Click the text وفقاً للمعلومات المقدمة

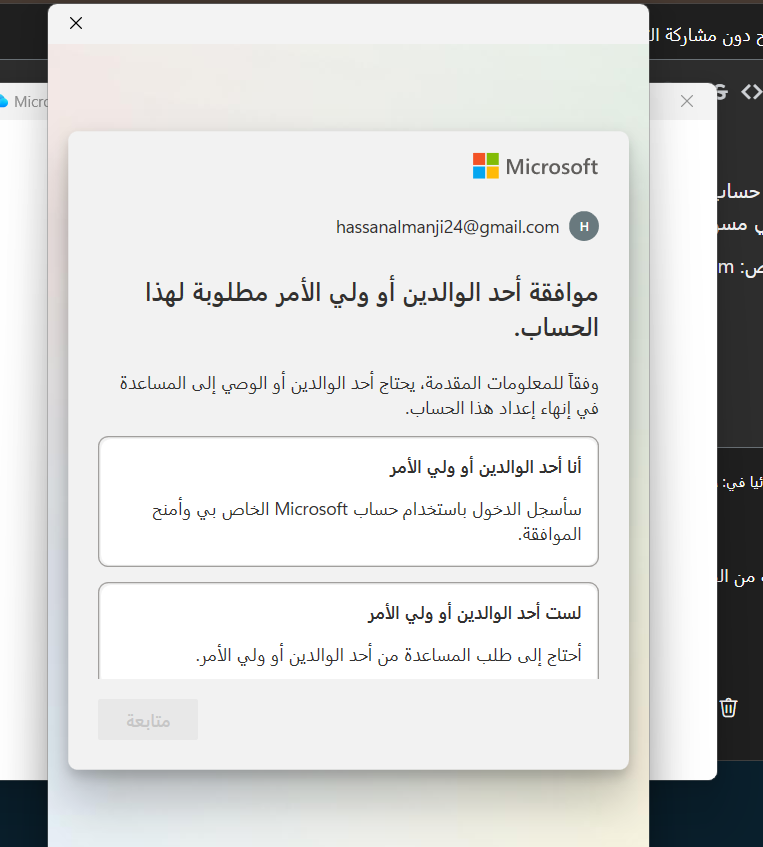[512, 384]
